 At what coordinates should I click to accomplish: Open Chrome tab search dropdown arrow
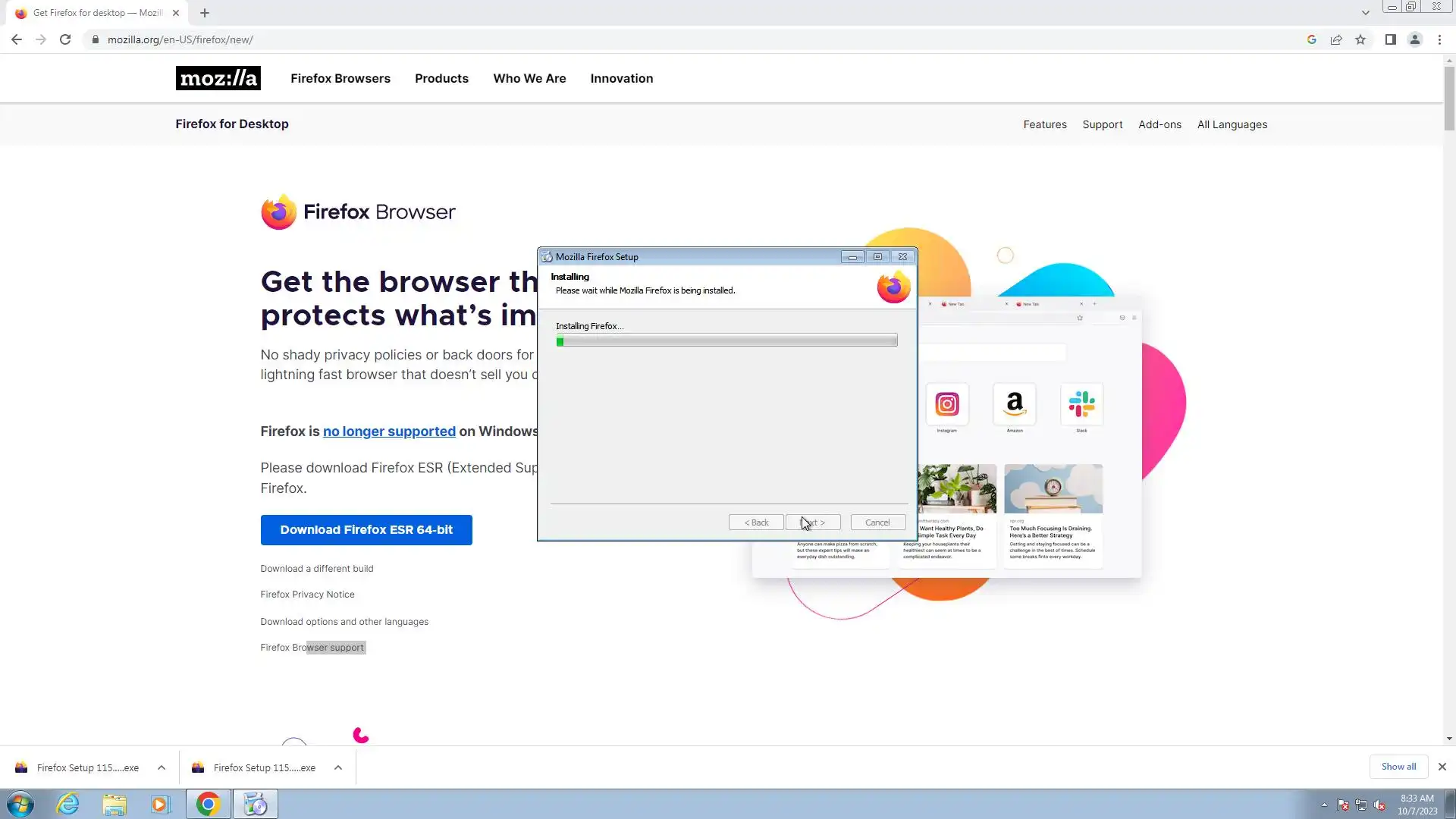pos(1365,13)
